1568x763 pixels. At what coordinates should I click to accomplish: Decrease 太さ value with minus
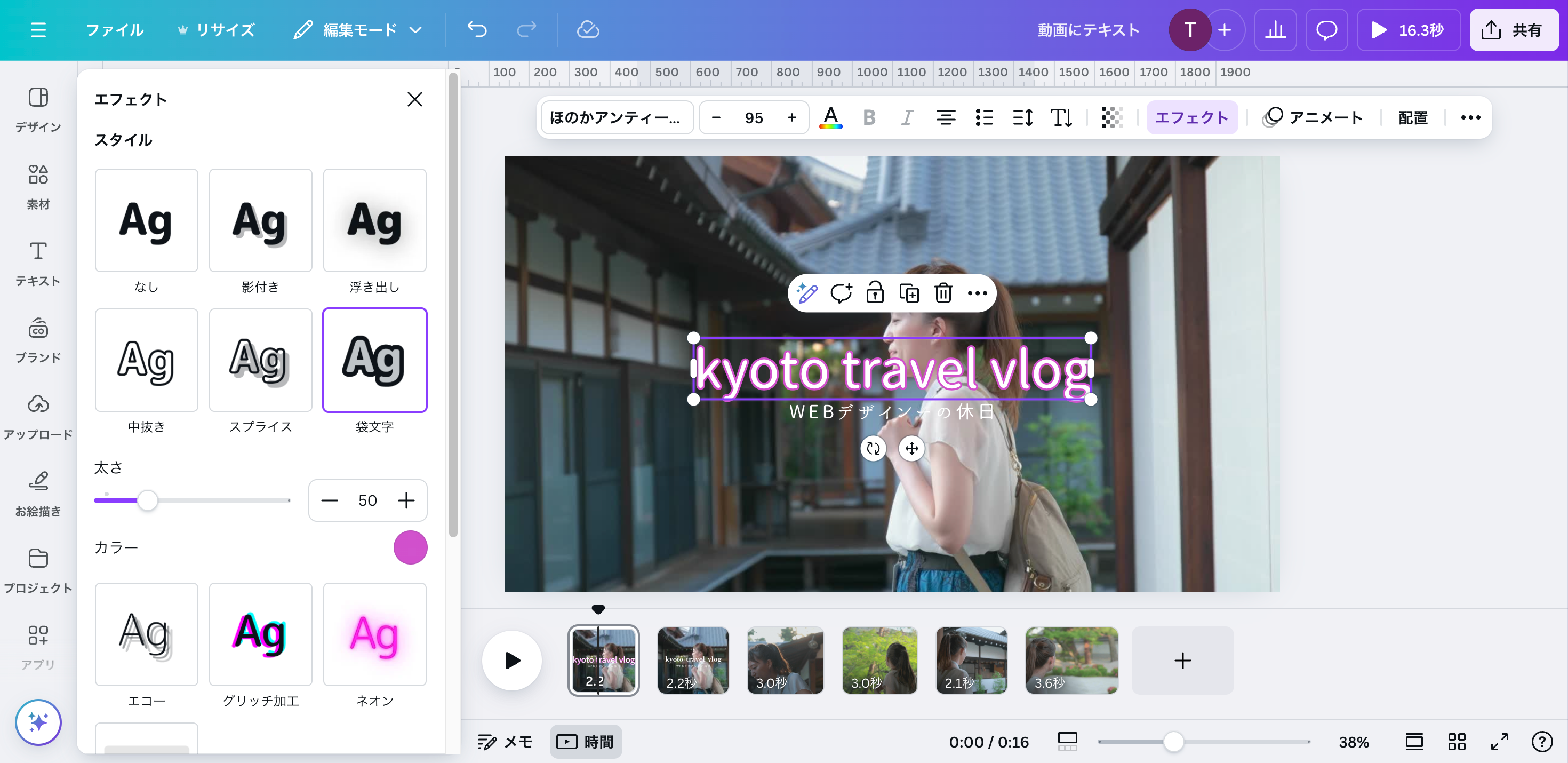point(329,500)
